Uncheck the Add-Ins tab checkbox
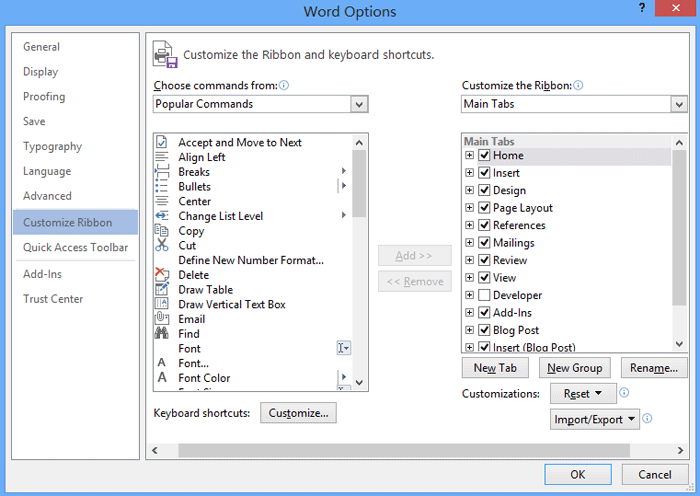The width and height of the screenshot is (700, 496). 484,312
